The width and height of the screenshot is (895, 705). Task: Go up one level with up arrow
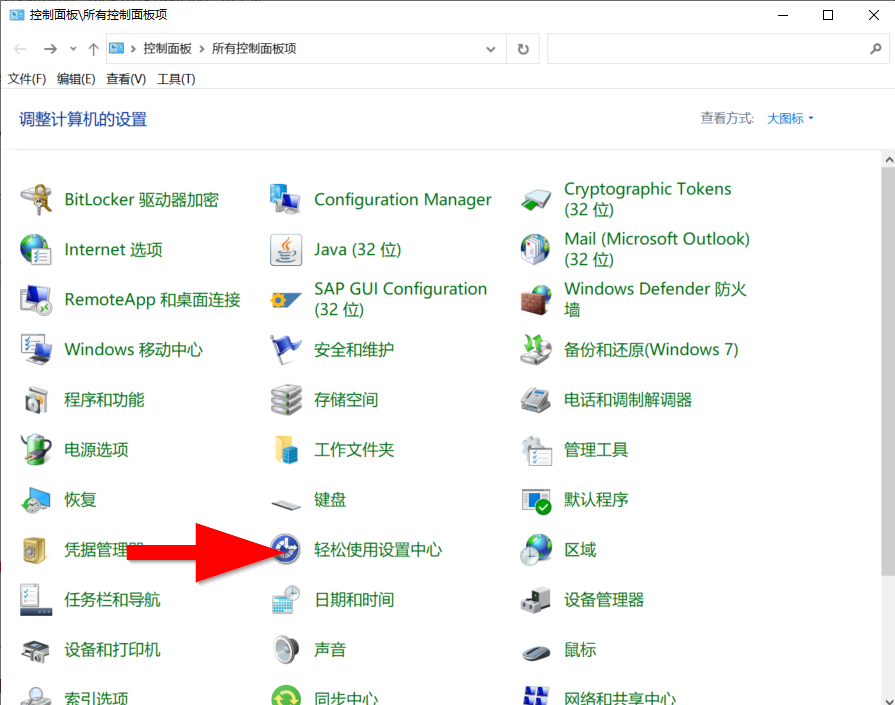tap(93, 49)
